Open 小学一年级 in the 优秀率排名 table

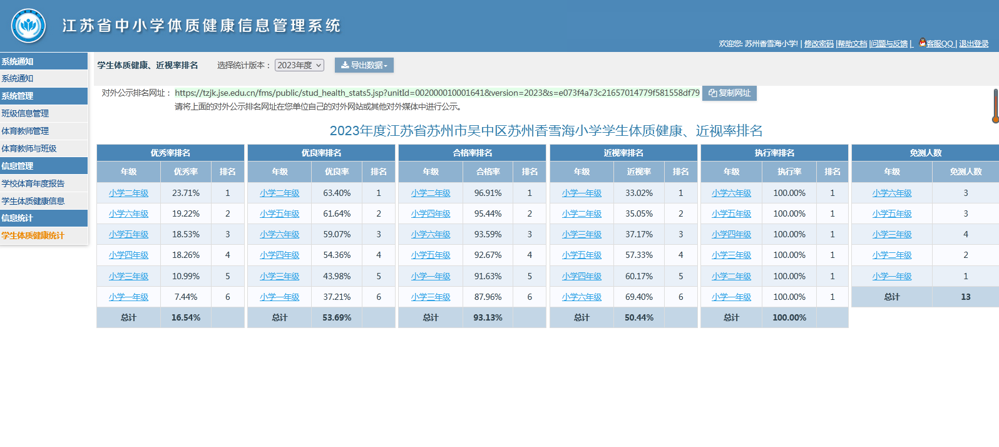coord(129,297)
